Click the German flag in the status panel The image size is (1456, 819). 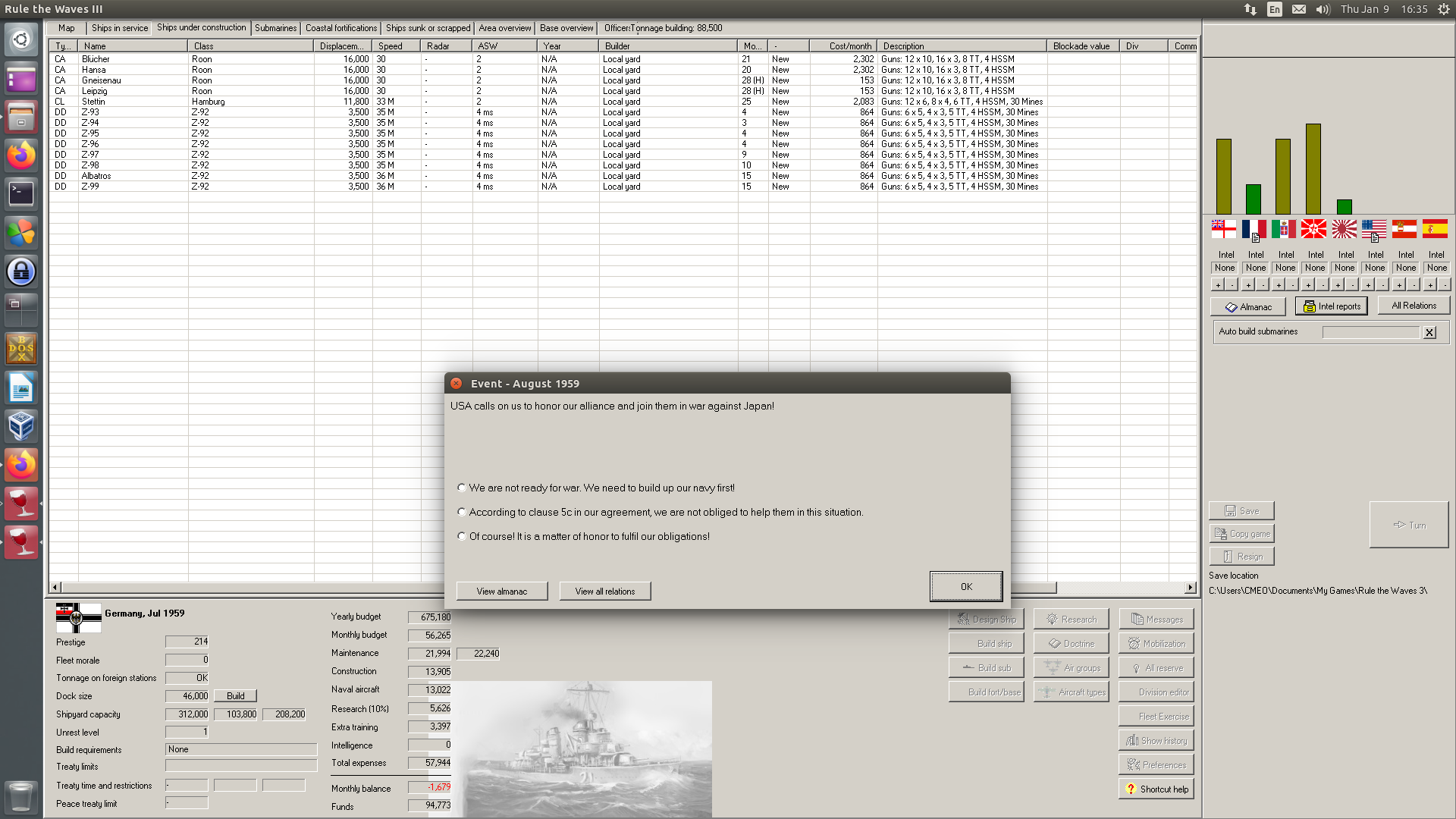pyautogui.click(x=78, y=618)
